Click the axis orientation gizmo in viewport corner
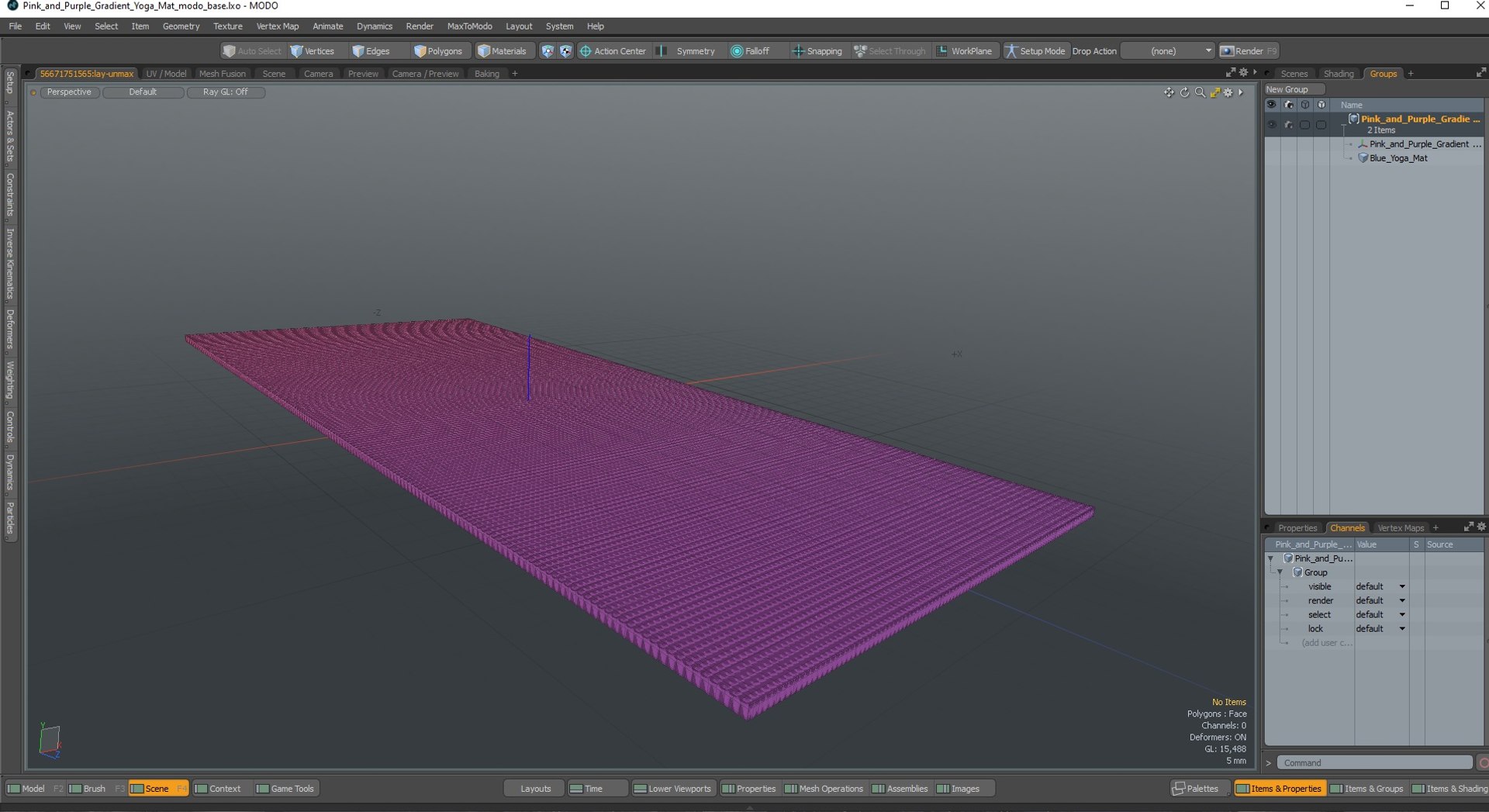1489x812 pixels. click(50, 741)
